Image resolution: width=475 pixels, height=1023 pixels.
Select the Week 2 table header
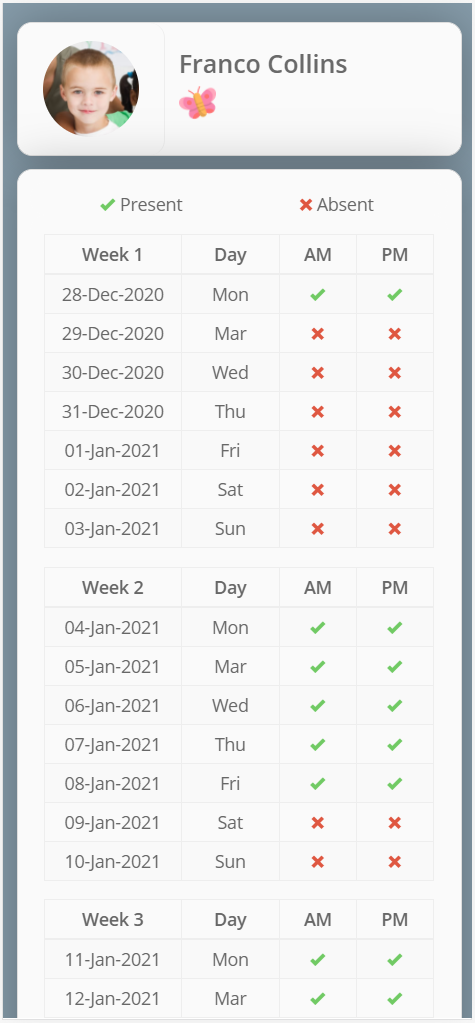(113, 587)
